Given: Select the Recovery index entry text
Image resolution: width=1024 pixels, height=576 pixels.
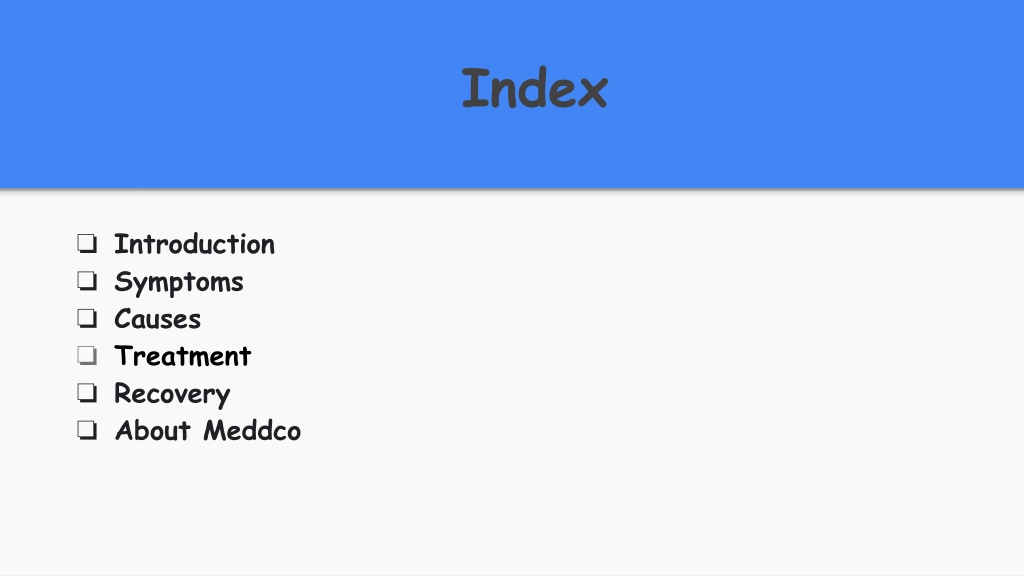Looking at the screenshot, I should click(x=172, y=394).
